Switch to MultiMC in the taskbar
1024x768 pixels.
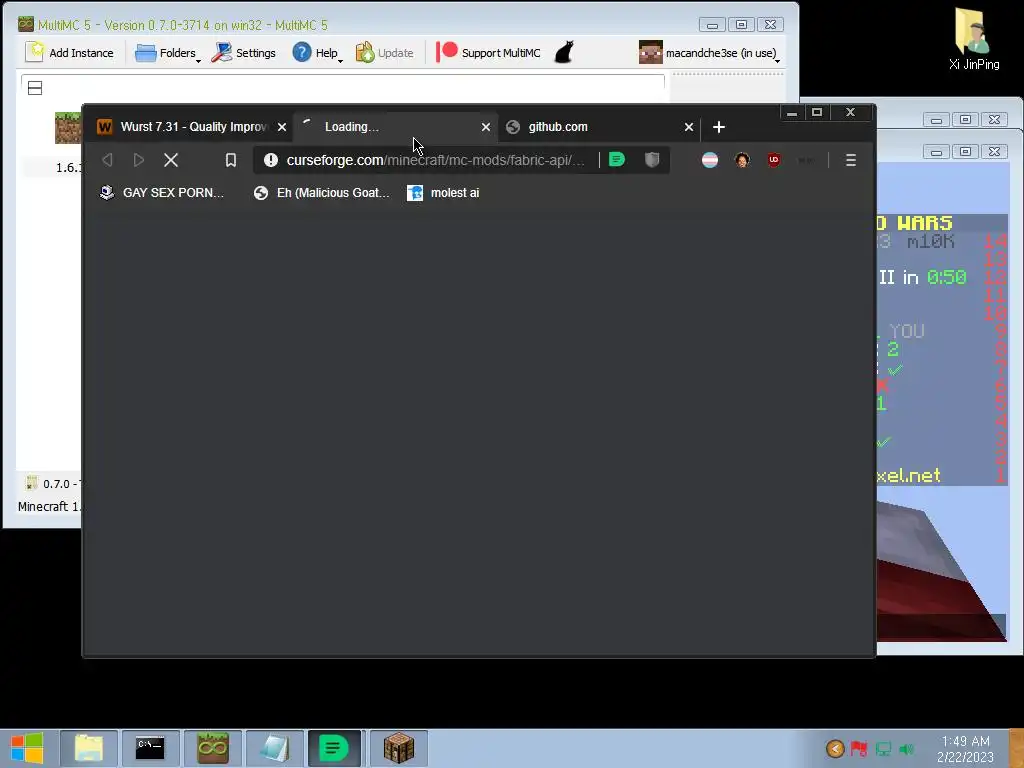point(213,748)
